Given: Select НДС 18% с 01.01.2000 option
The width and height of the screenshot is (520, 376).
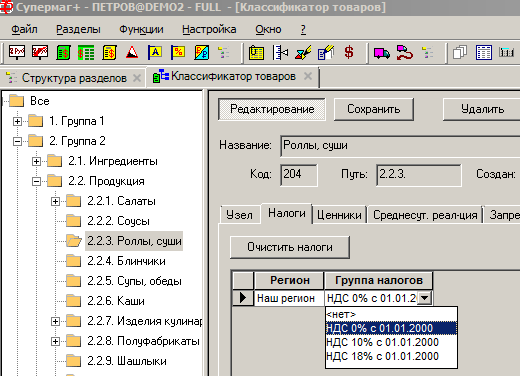Looking at the screenshot, I should [x=391, y=356].
